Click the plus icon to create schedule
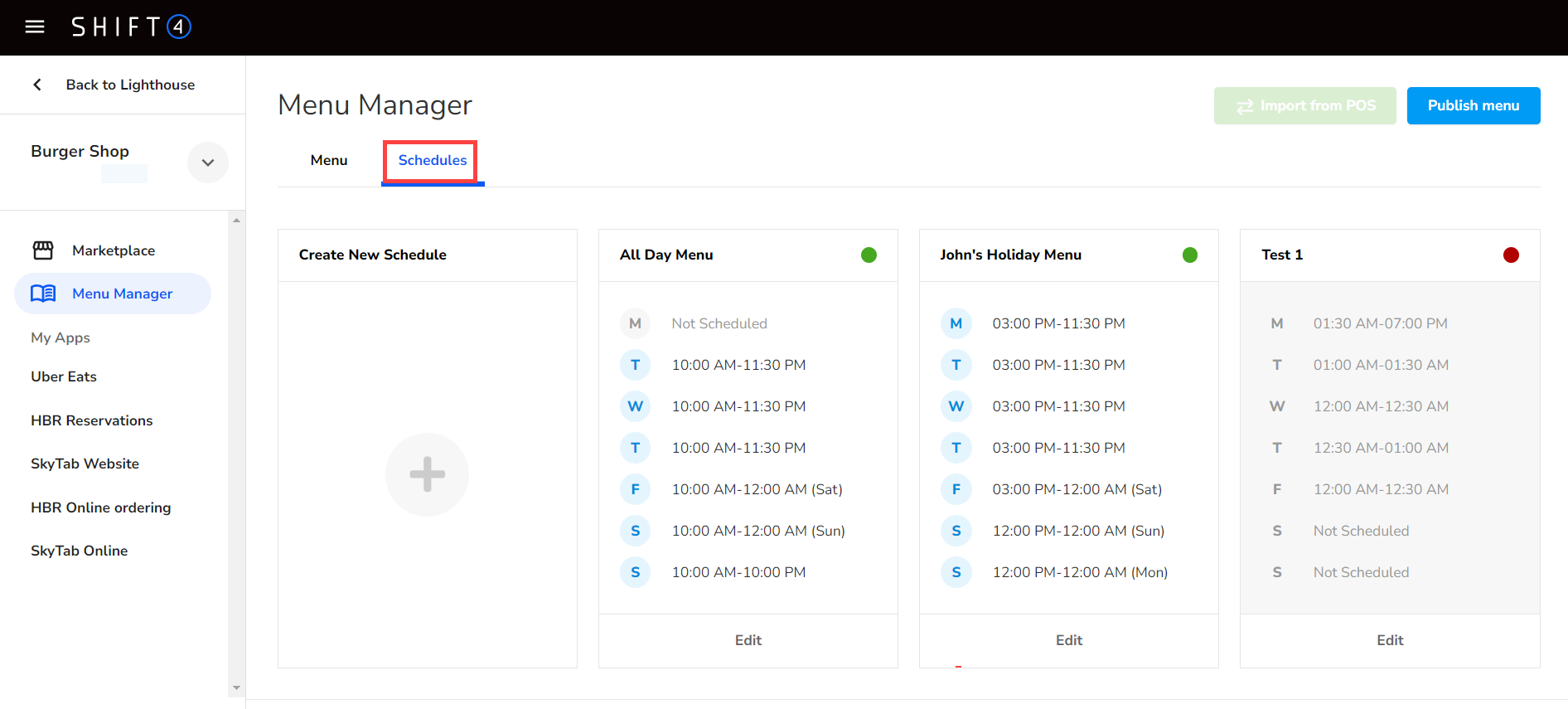1568x709 pixels. tap(427, 474)
